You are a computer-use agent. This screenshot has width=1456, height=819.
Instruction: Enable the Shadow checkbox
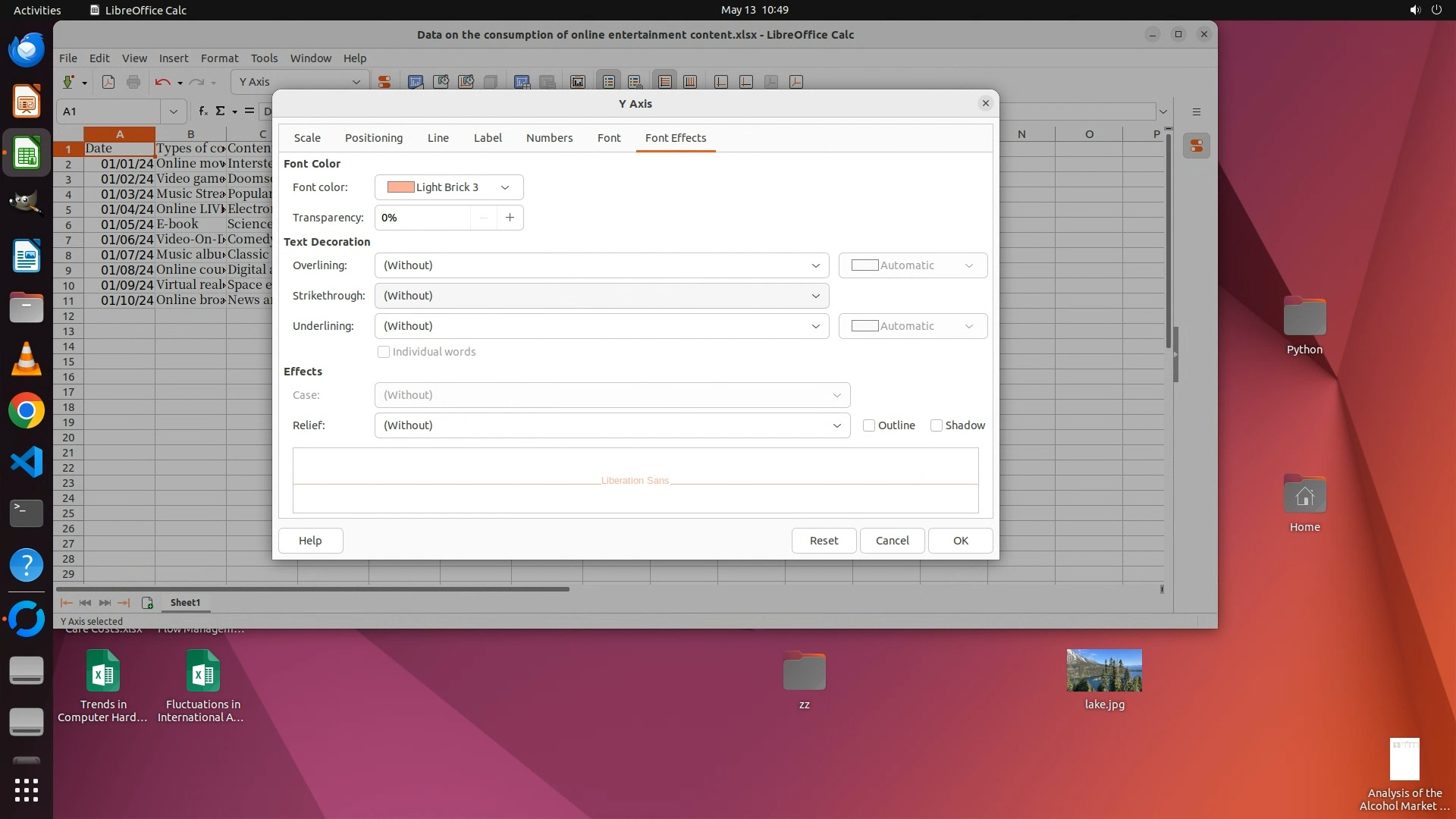coord(937,425)
